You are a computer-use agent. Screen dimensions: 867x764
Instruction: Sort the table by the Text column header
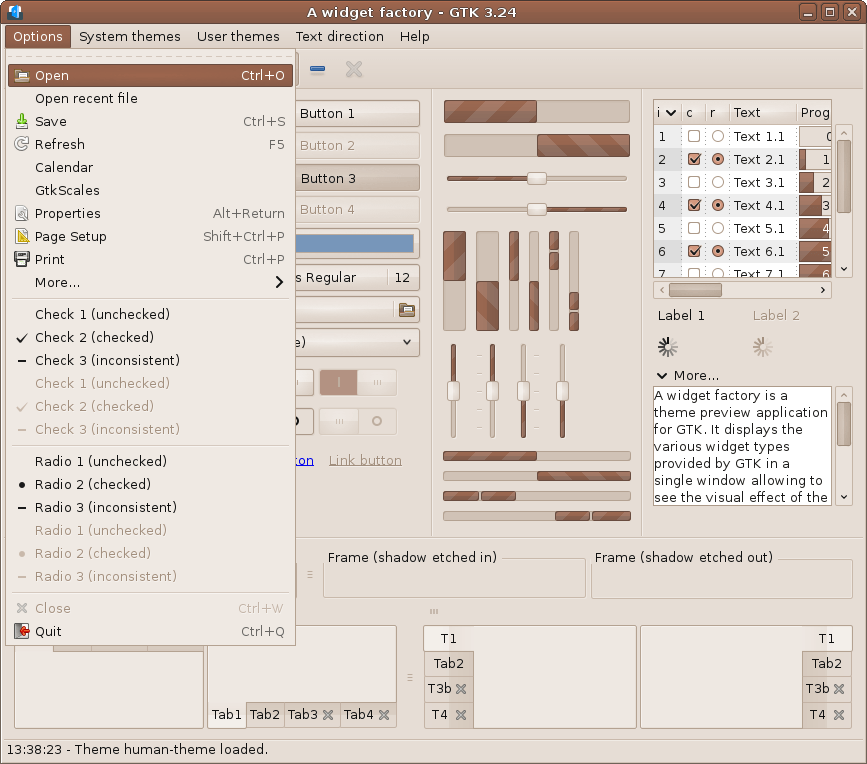tap(762, 113)
